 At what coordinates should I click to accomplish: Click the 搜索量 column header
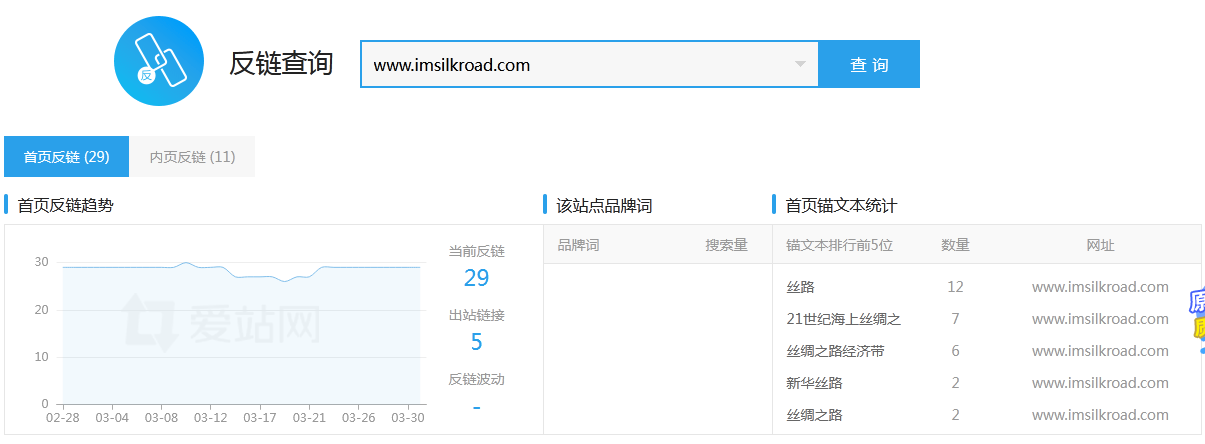click(726, 245)
